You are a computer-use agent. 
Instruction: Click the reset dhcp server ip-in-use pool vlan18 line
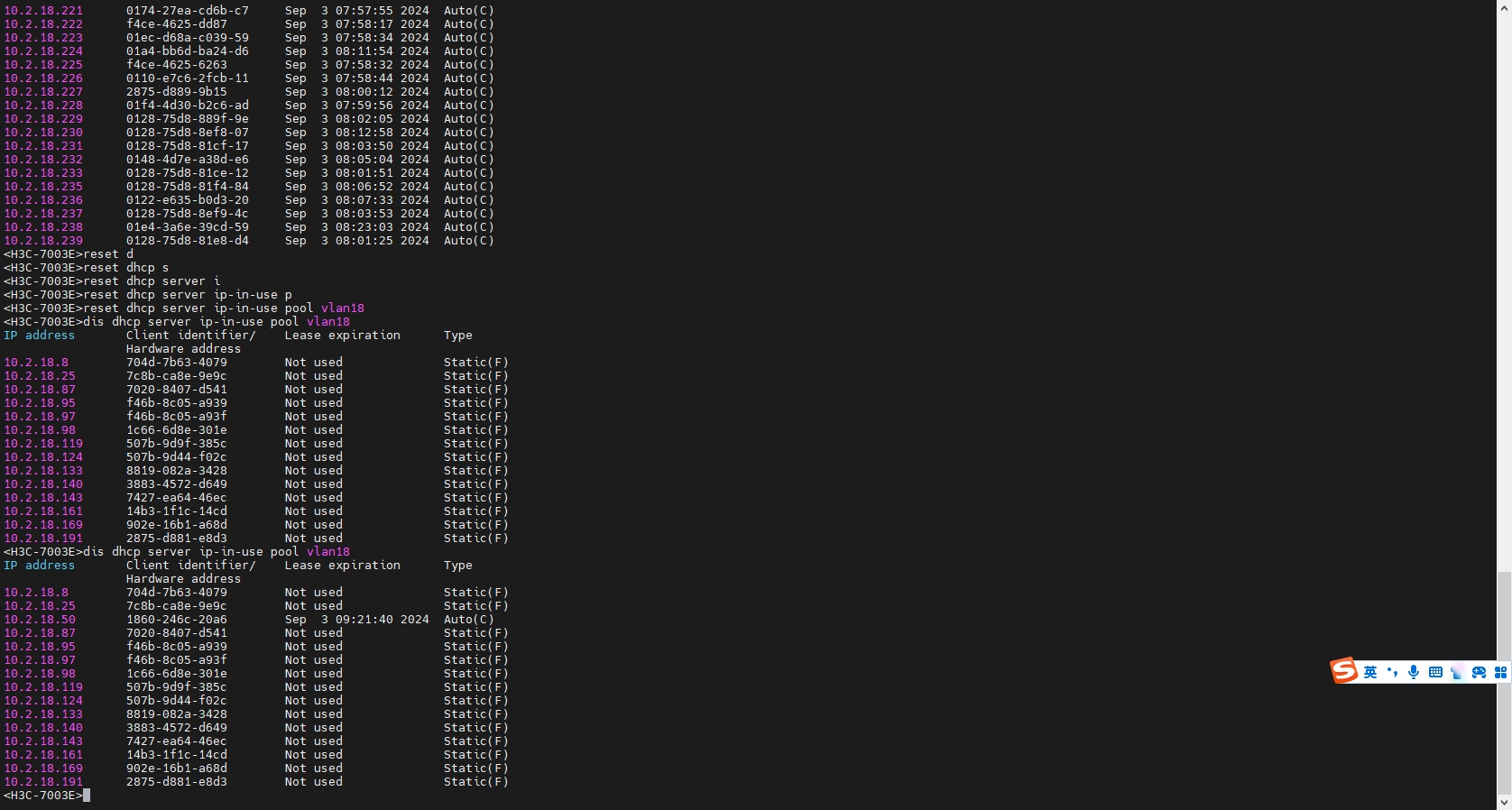[x=224, y=308]
